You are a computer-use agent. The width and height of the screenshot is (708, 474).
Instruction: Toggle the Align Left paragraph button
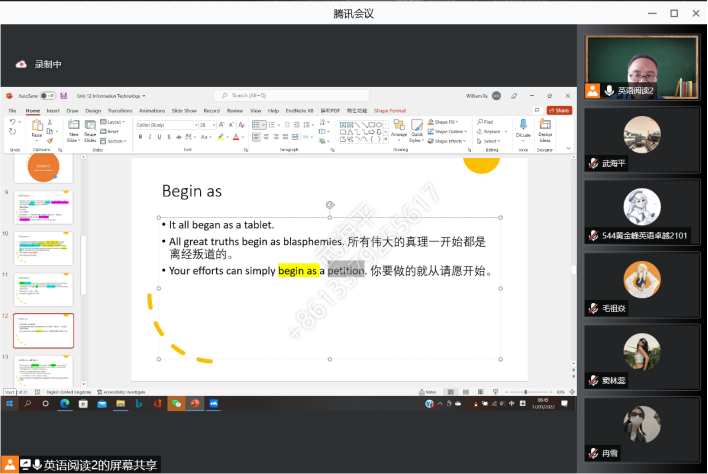click(256, 137)
